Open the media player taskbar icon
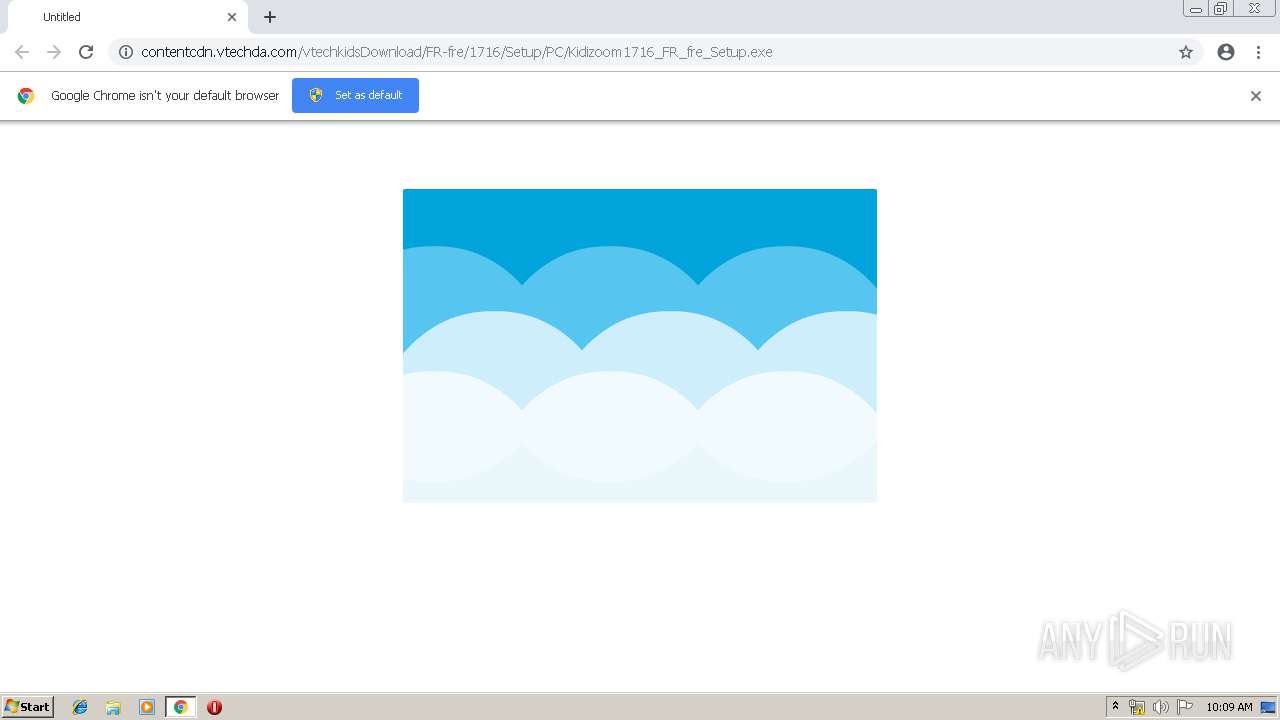The height and width of the screenshot is (720, 1280). click(147, 707)
